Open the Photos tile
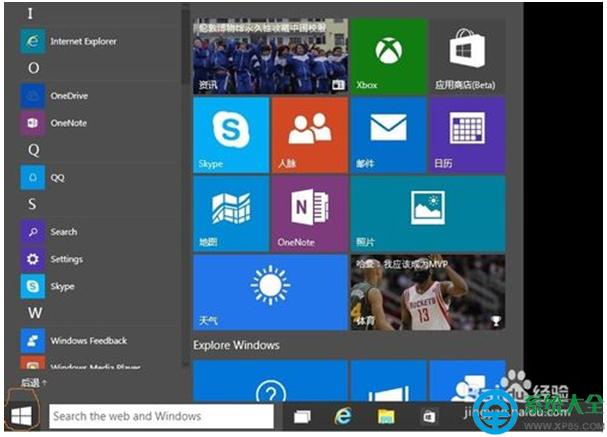This screenshot has height=437, width=607. (428, 214)
